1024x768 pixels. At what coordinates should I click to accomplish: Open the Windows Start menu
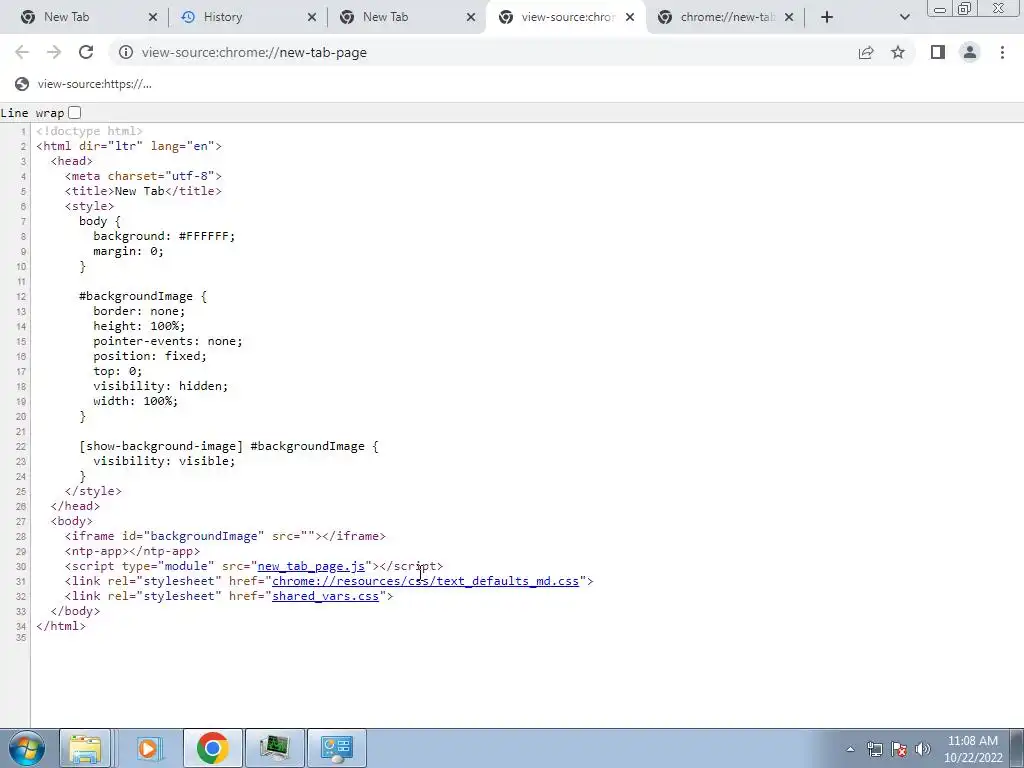click(27, 748)
